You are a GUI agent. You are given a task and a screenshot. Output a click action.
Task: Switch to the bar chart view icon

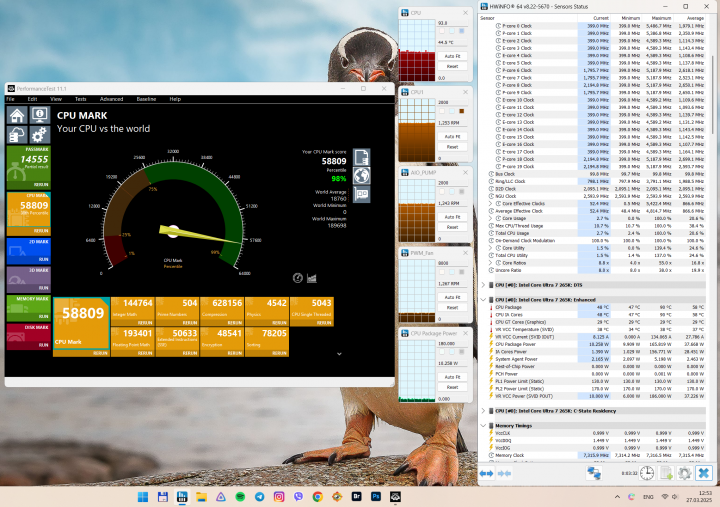click(312, 278)
